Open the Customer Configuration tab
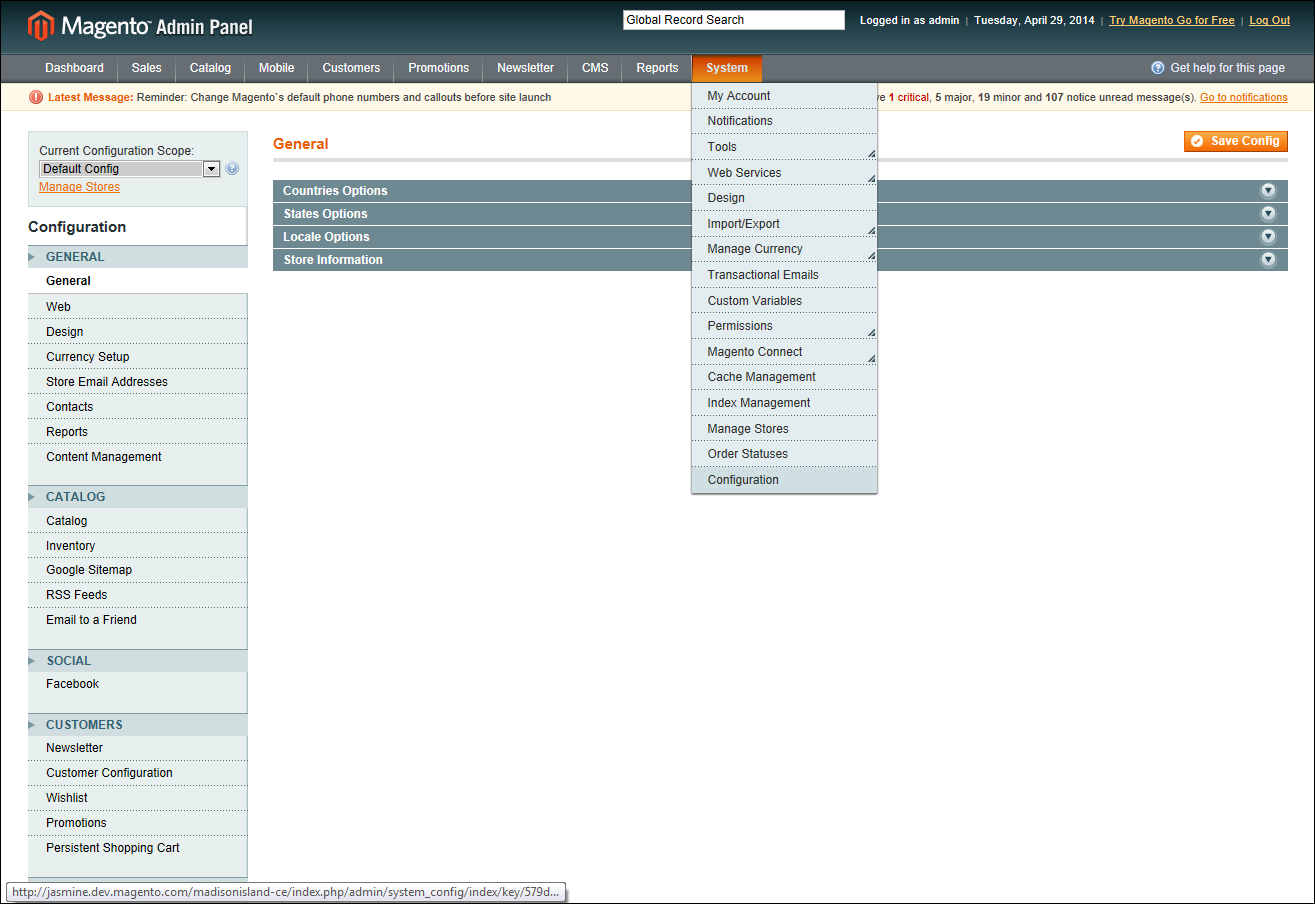1315x904 pixels. coord(138,773)
